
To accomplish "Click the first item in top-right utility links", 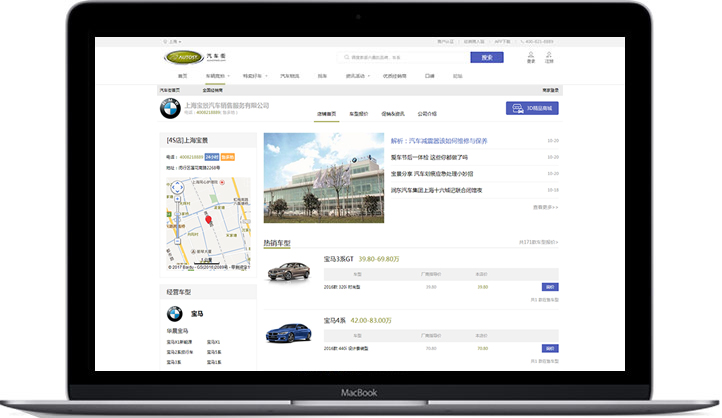I will pyautogui.click(x=445, y=41).
